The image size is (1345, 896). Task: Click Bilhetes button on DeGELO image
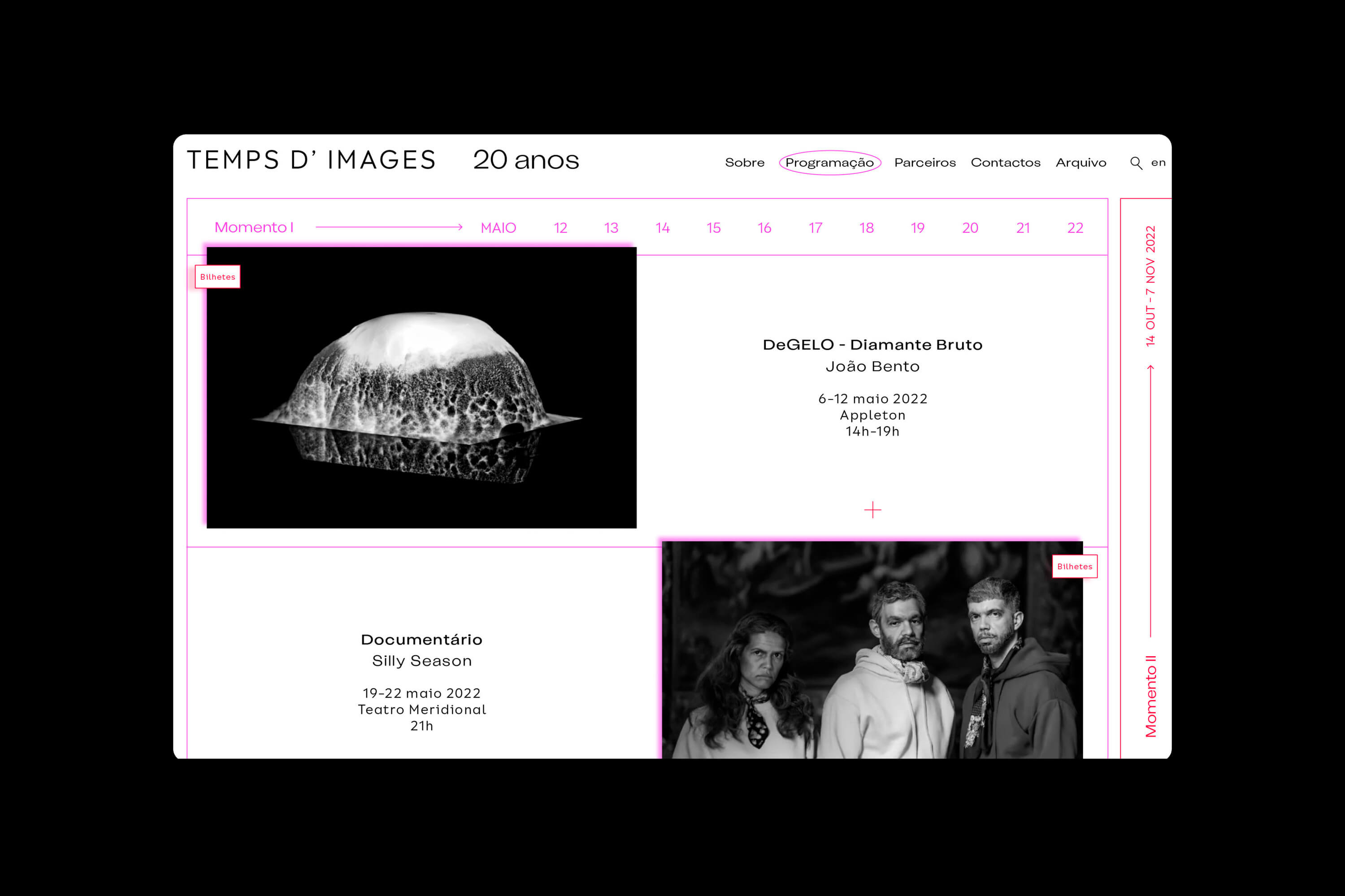point(217,277)
